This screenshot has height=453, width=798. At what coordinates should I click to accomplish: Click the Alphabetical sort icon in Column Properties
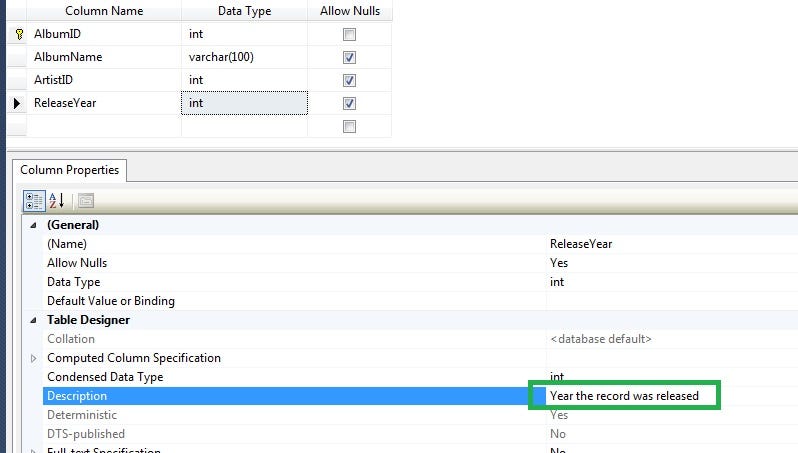click(56, 201)
